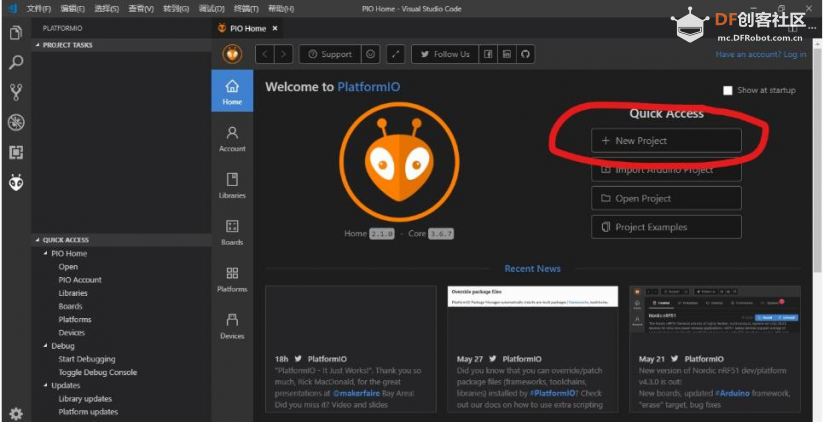The image size is (823, 422).
Task: Open Account in PIO Home sidebar
Action: (232, 139)
